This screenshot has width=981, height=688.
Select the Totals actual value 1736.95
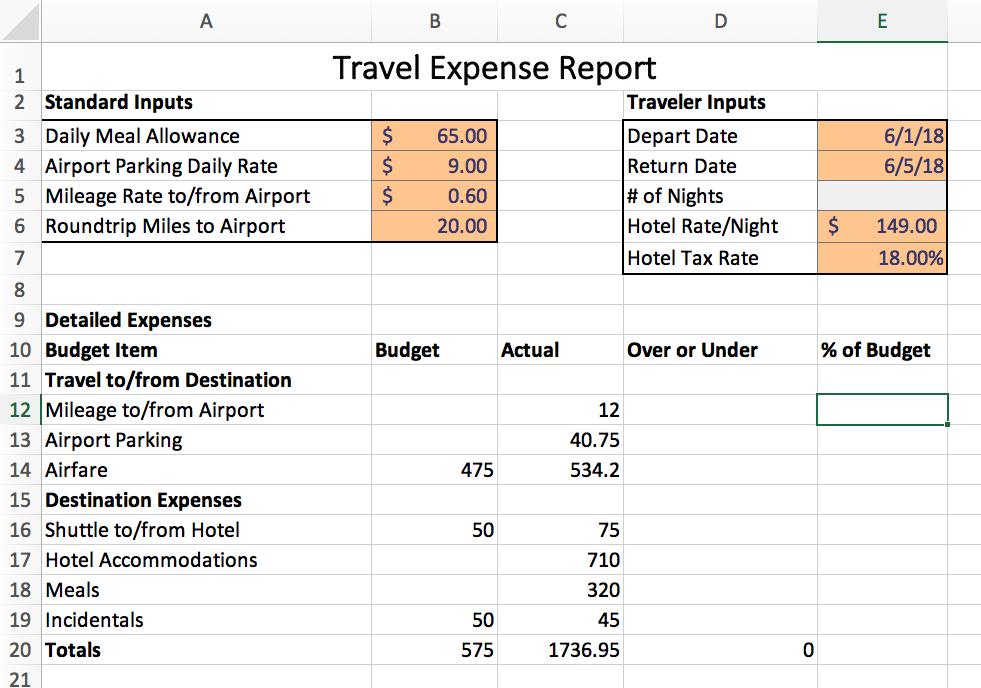click(561, 650)
